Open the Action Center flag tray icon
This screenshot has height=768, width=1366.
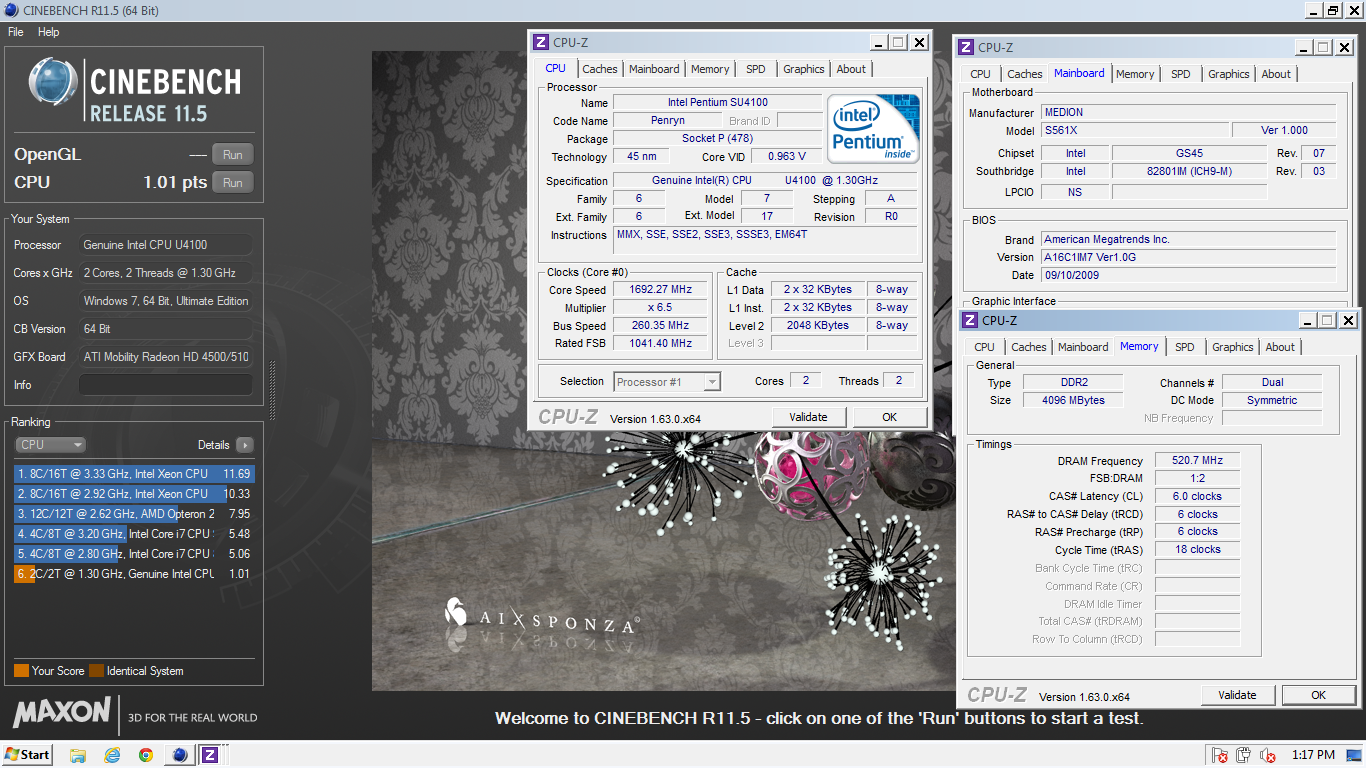1220,755
